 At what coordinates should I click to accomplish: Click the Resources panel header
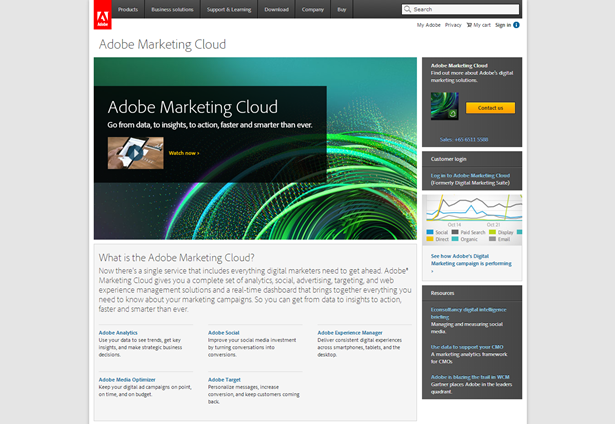442,293
